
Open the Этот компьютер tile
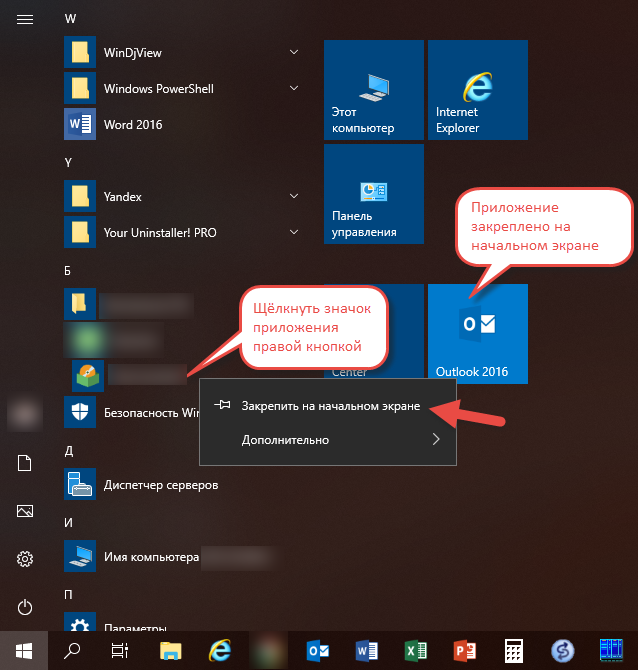(373, 90)
